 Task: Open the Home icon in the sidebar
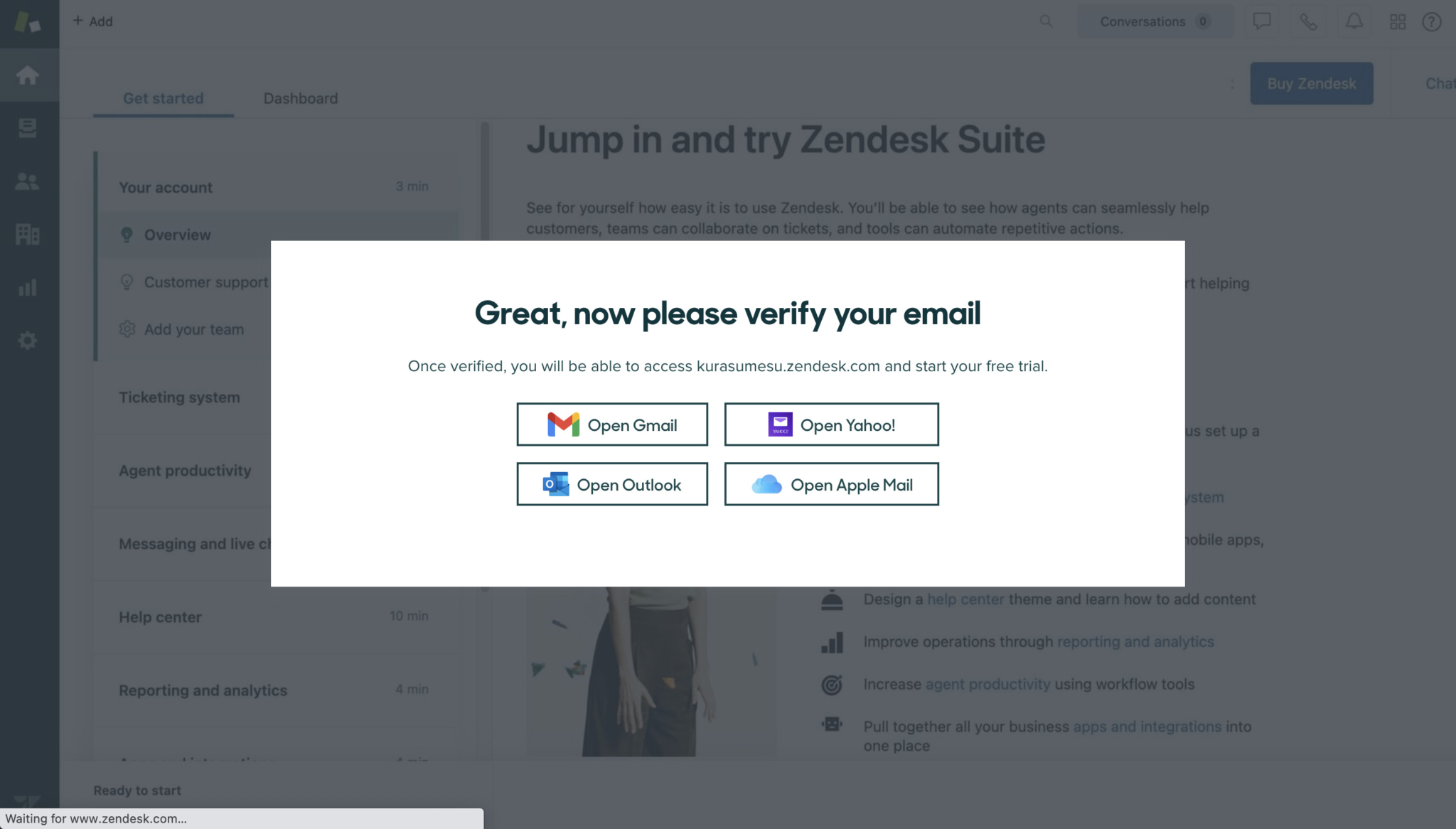pyautogui.click(x=28, y=75)
